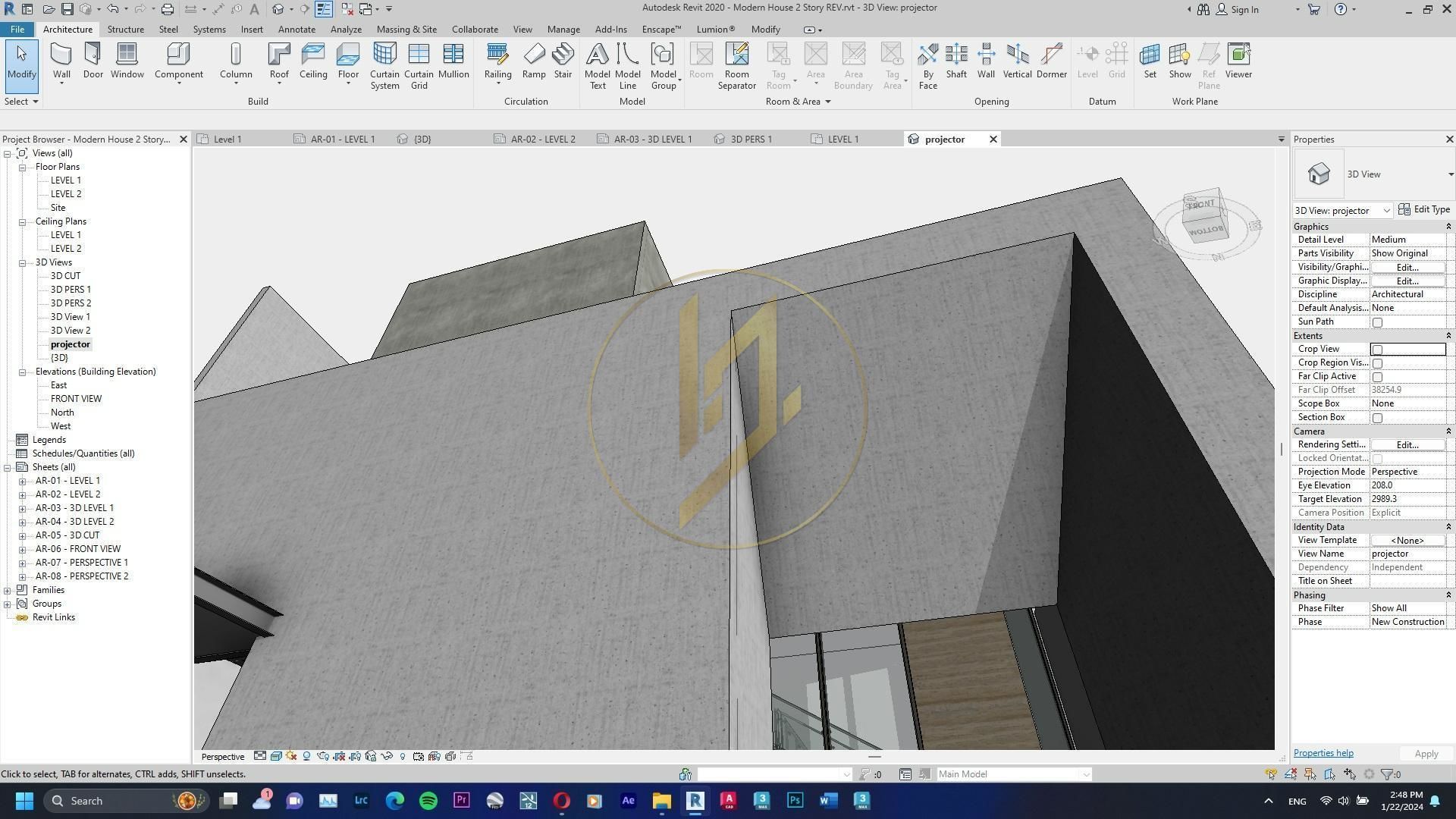Click Edit for Rendering Settings
Image resolution: width=1456 pixels, height=819 pixels.
click(1407, 444)
